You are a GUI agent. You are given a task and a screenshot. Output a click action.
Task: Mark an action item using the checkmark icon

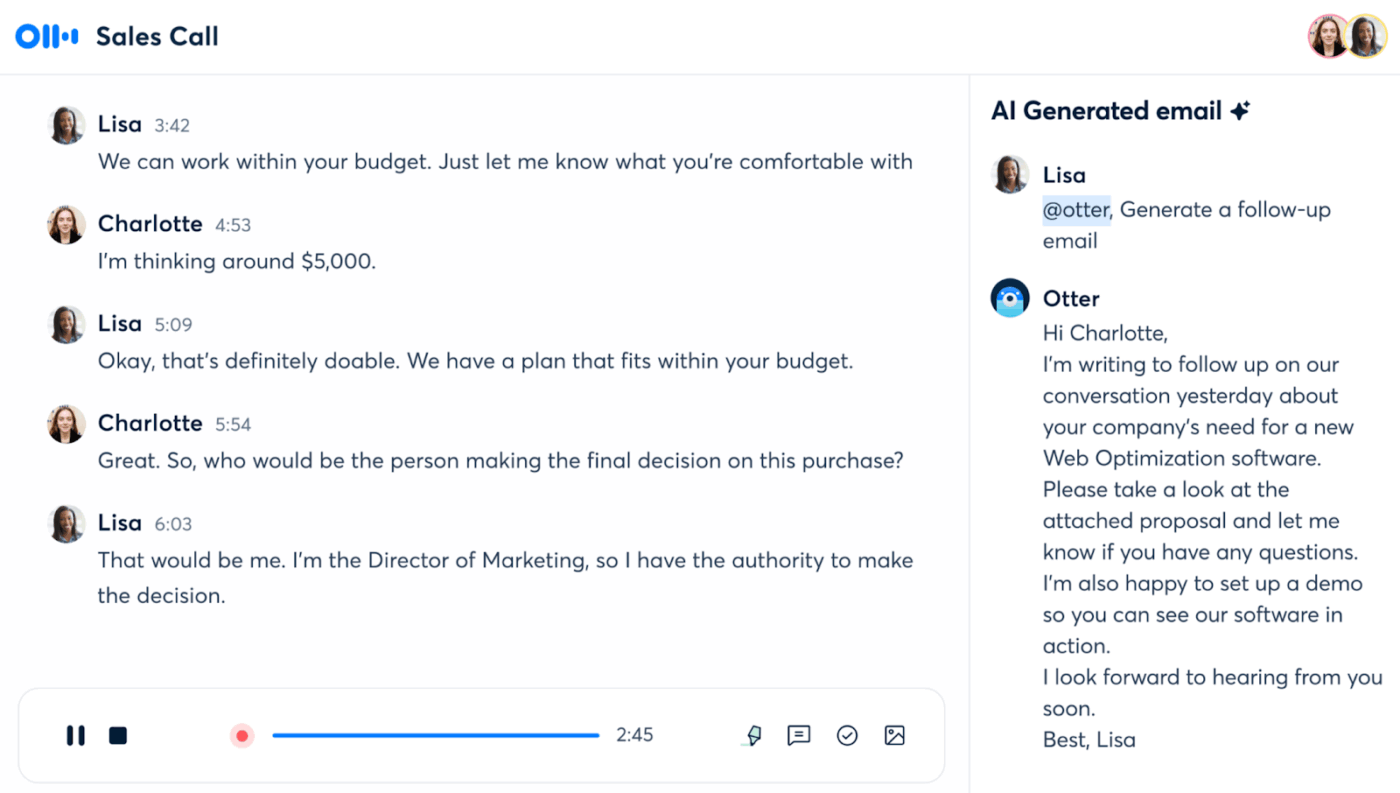coord(847,735)
